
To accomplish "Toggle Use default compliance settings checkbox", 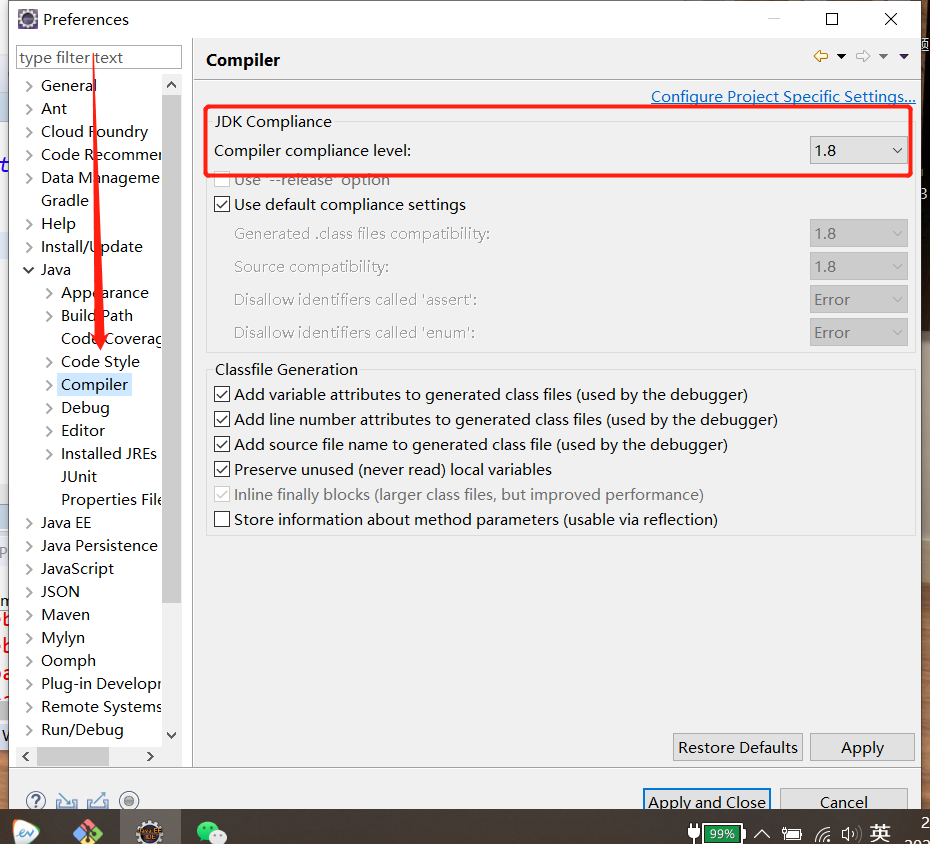I will pyautogui.click(x=222, y=205).
